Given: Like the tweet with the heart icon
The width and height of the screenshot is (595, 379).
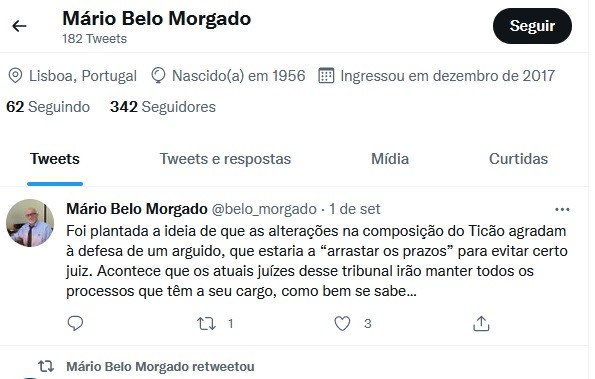Looking at the screenshot, I should (x=342, y=324).
